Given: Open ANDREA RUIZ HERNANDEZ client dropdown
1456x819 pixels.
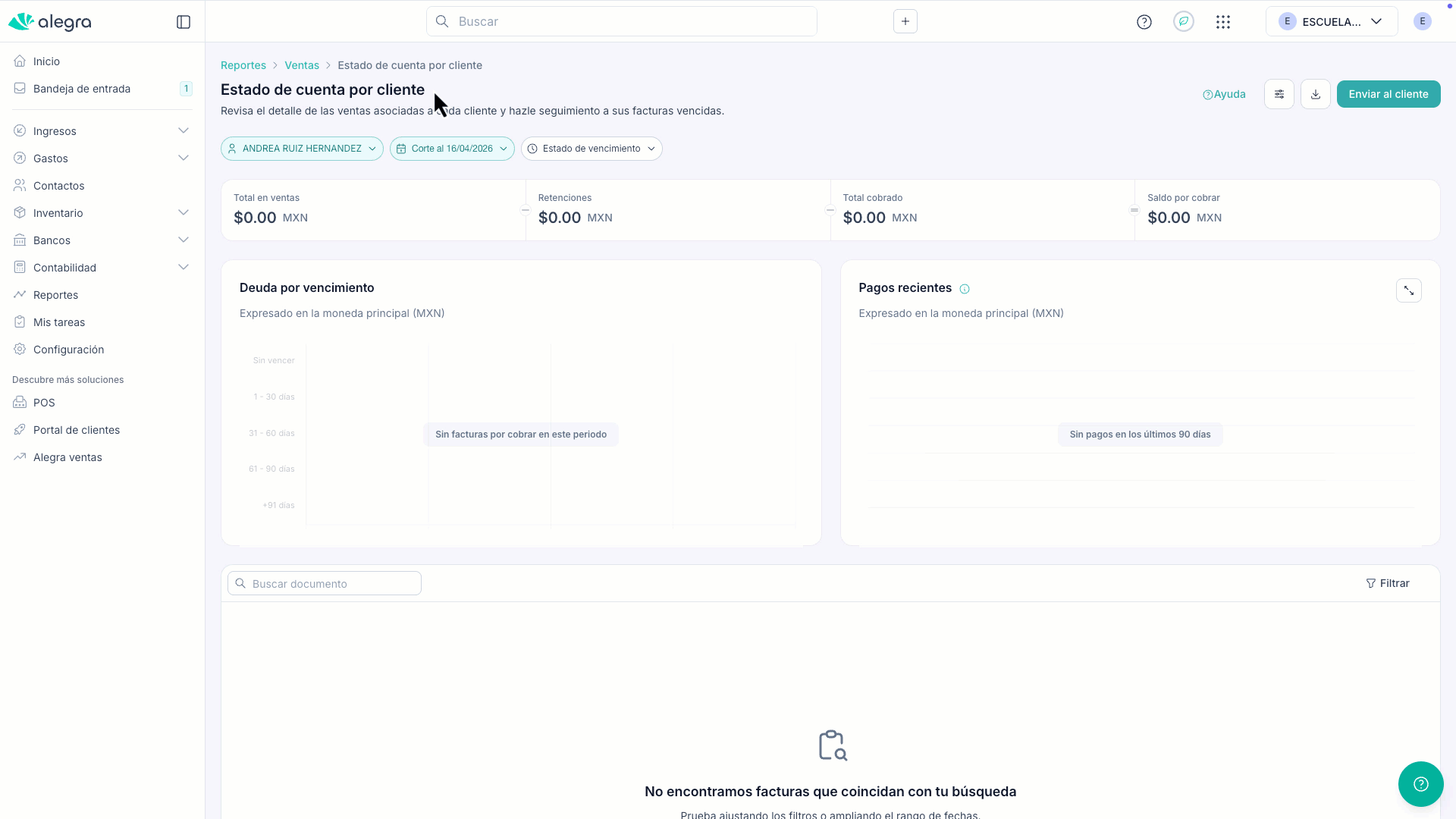Looking at the screenshot, I should 302,149.
